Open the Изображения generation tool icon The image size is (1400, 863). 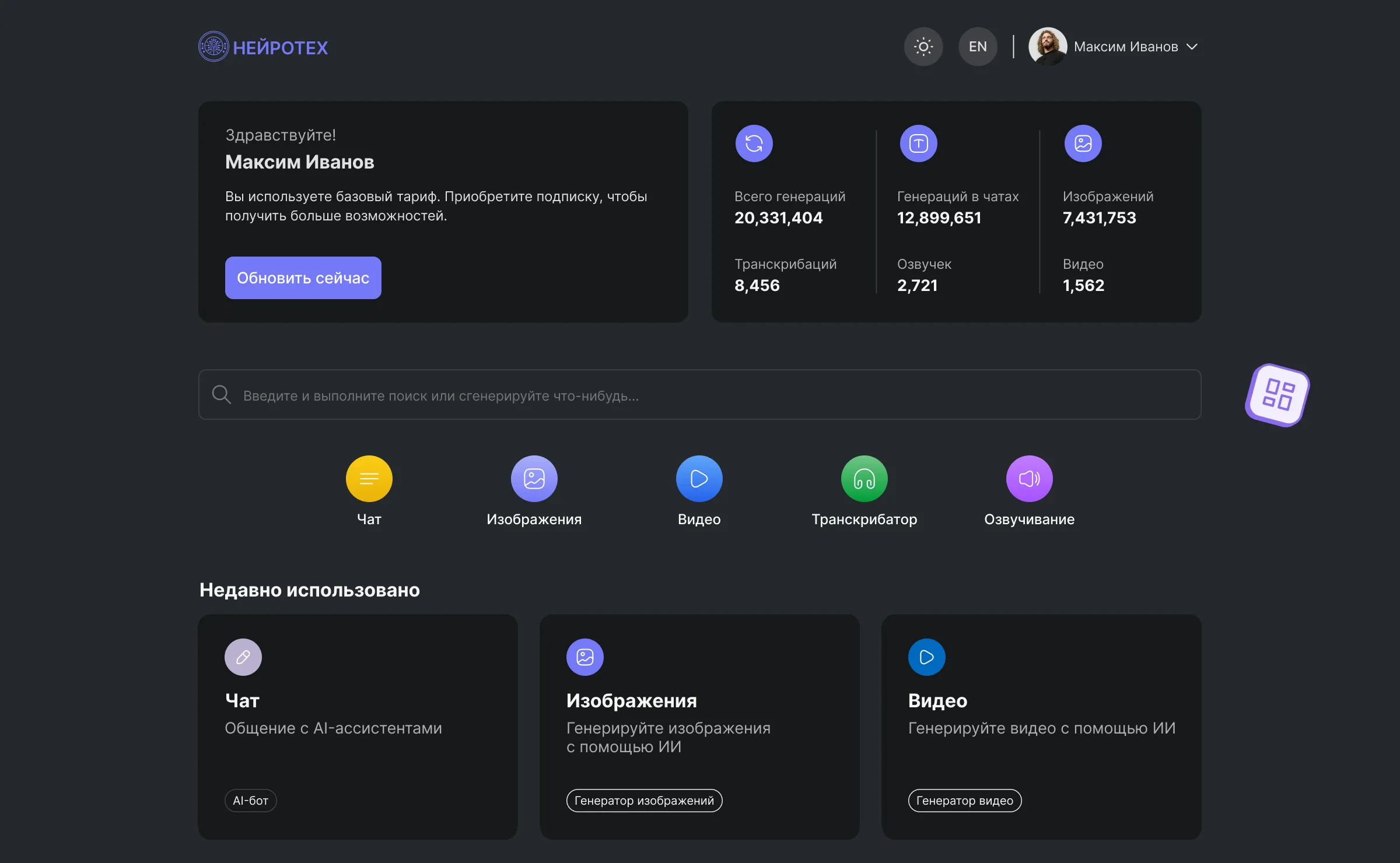point(534,478)
